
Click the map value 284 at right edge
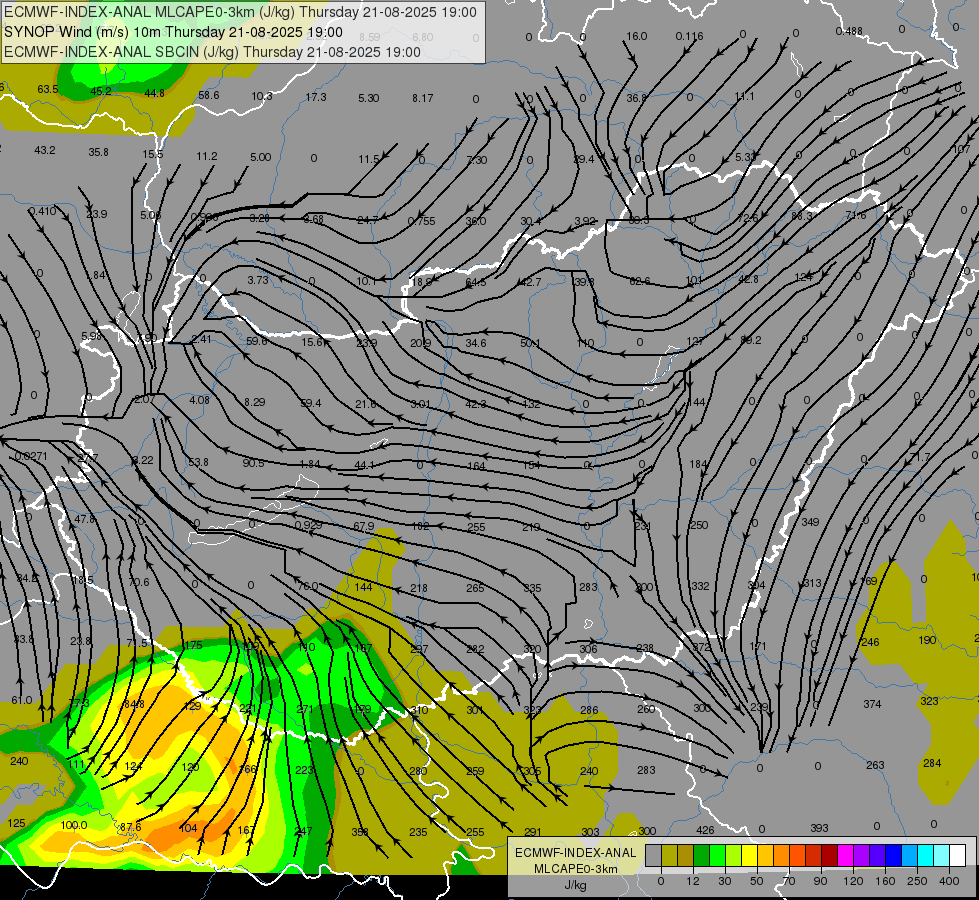(x=932, y=763)
